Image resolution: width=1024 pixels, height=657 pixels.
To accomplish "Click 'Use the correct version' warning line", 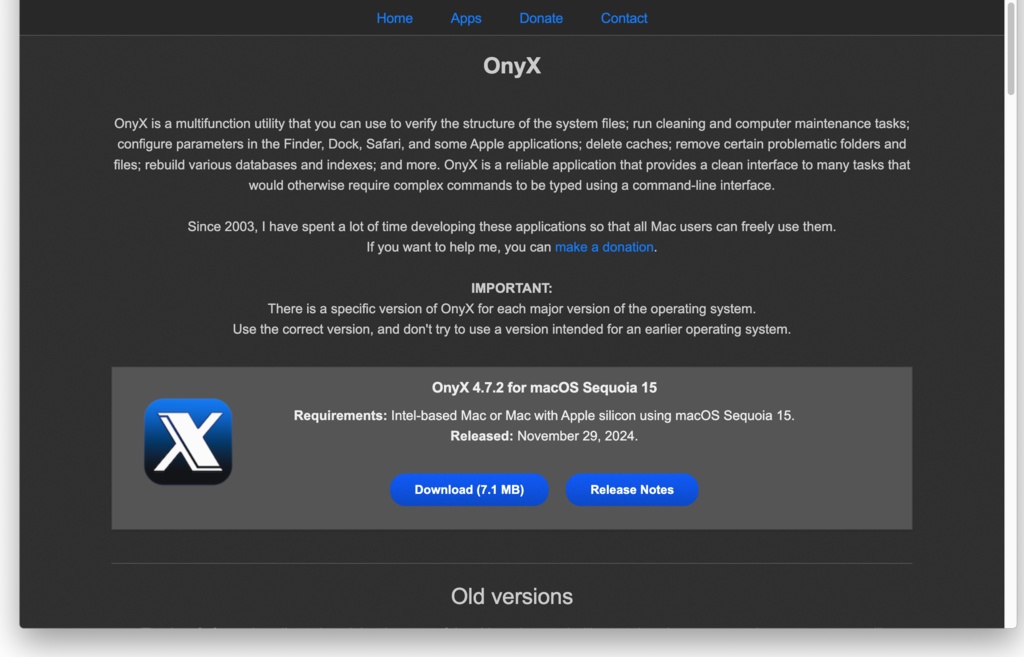I will 511,329.
